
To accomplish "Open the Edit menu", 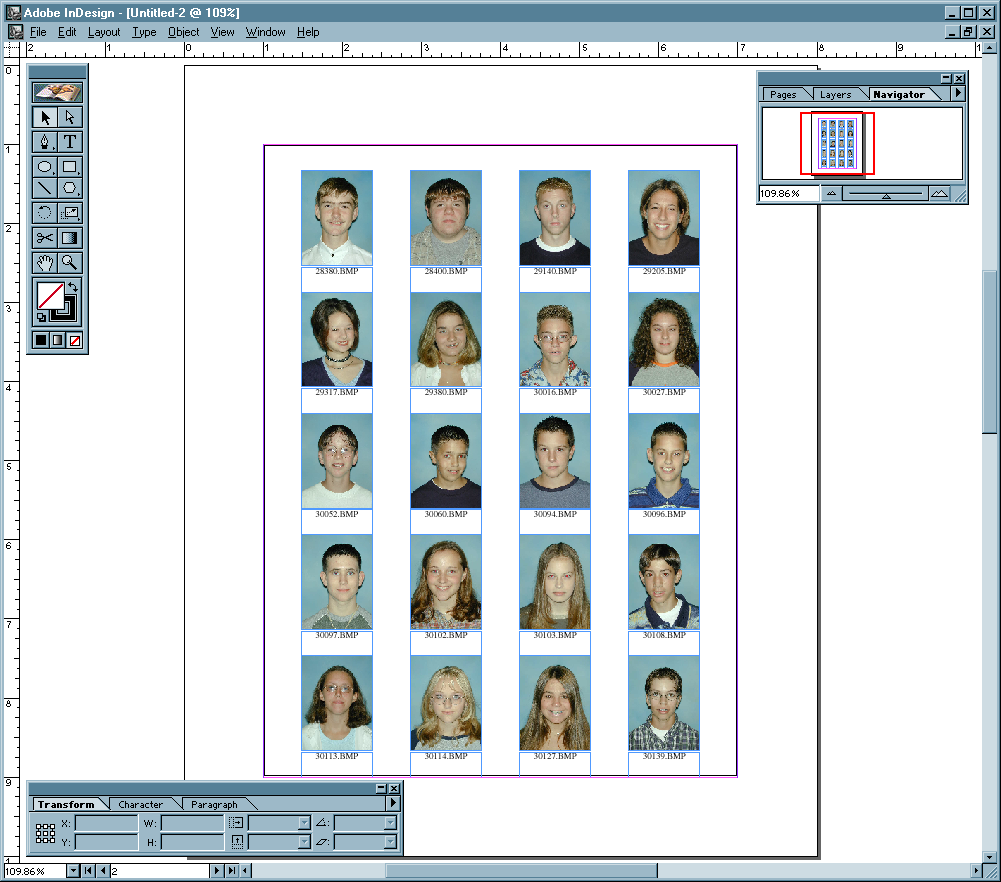I will [66, 32].
